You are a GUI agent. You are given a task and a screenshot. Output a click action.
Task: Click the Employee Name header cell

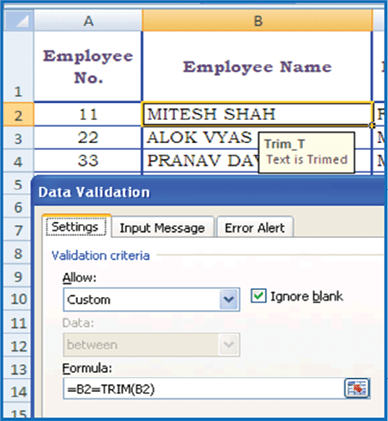[x=257, y=67]
